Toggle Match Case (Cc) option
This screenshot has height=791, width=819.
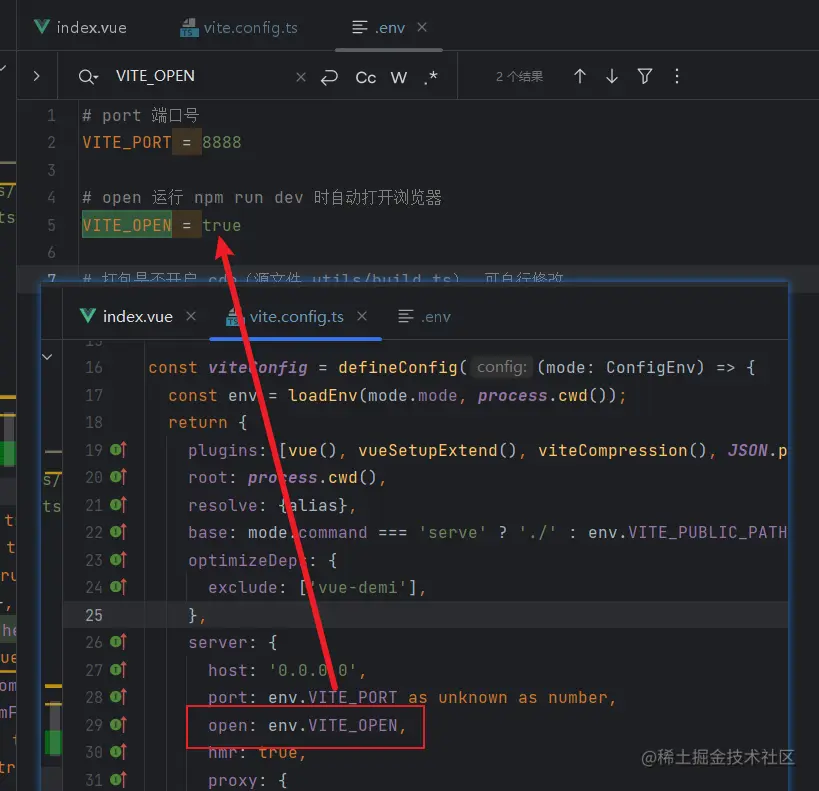(x=366, y=77)
